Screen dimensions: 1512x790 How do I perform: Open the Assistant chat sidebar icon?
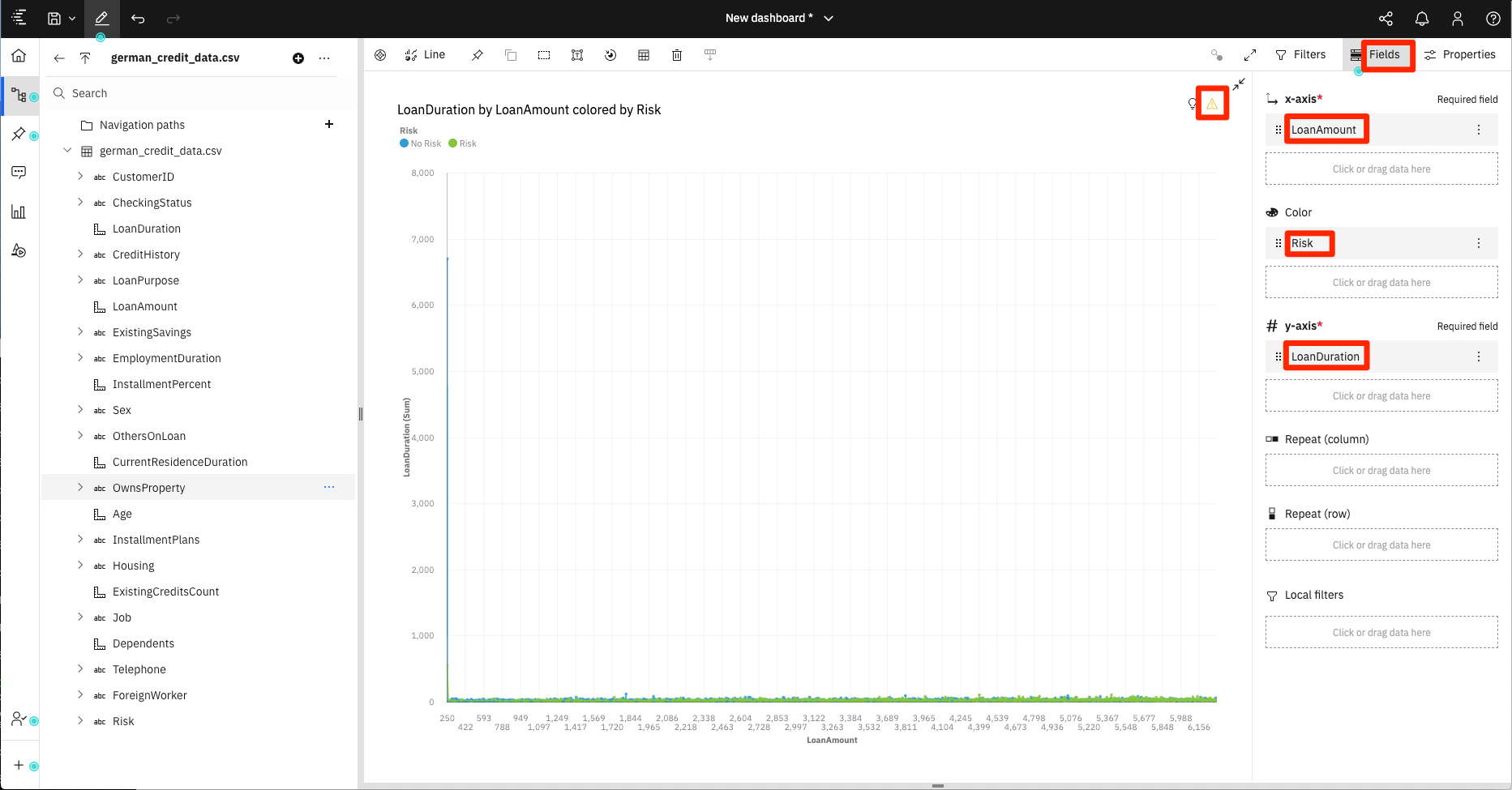click(19, 172)
